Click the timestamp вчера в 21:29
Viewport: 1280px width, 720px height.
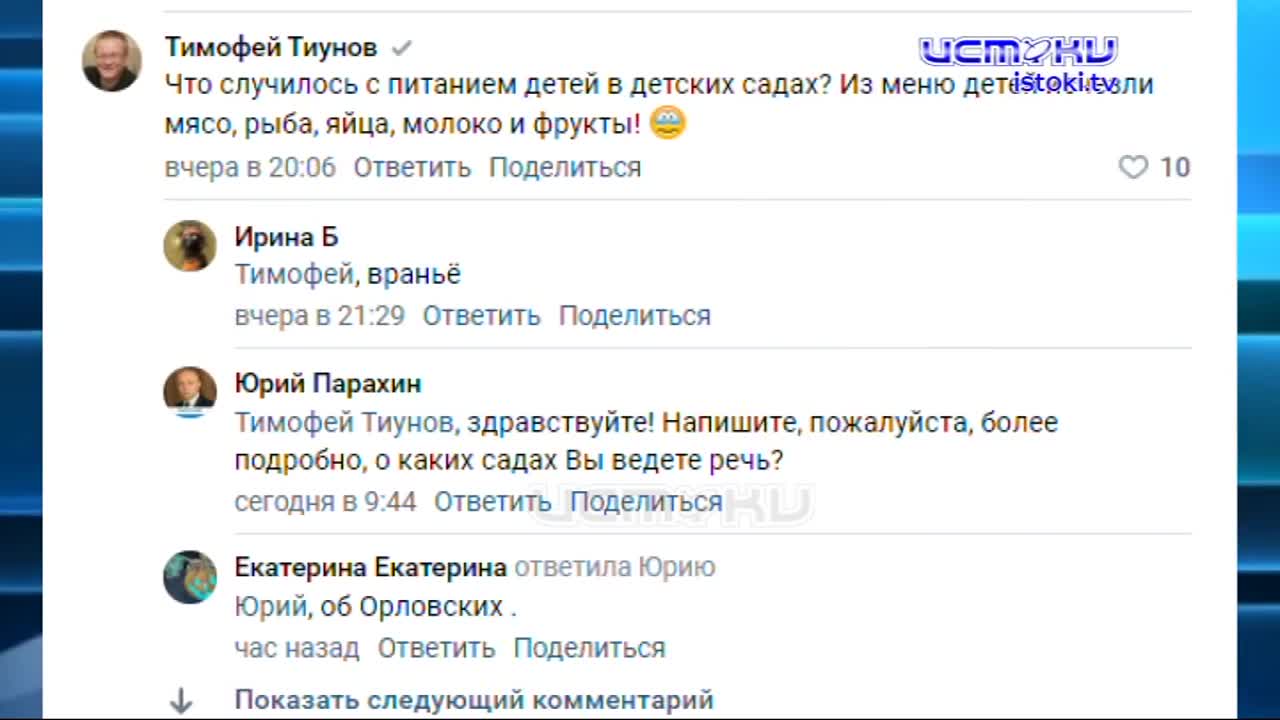point(318,315)
